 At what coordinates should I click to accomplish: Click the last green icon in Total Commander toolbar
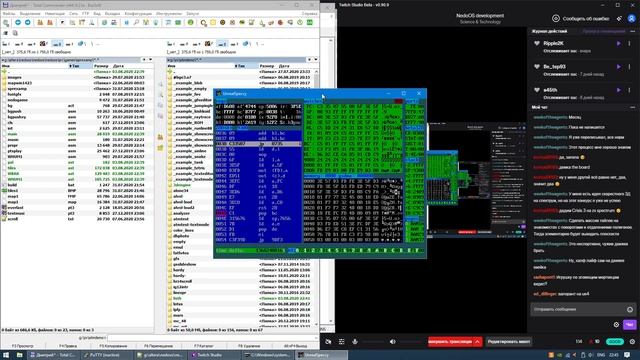(x=310, y=22)
